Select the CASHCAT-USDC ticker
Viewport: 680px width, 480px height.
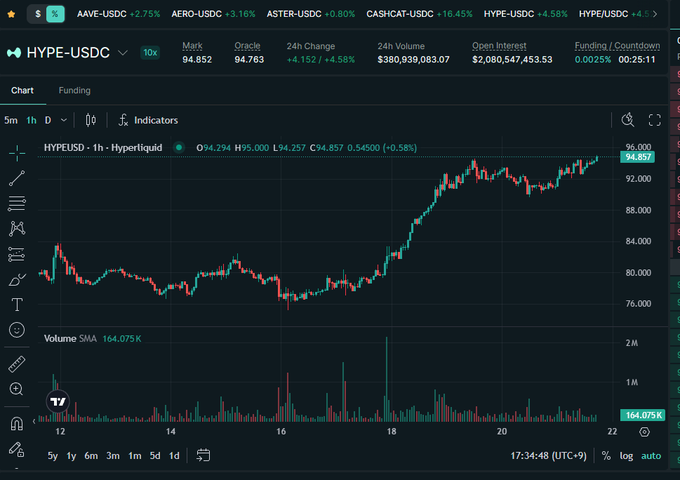419,14
